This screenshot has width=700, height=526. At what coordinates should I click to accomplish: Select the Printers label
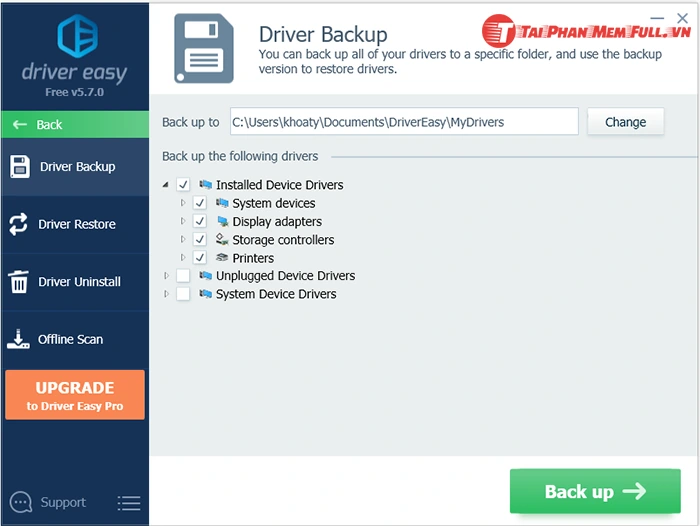(253, 258)
